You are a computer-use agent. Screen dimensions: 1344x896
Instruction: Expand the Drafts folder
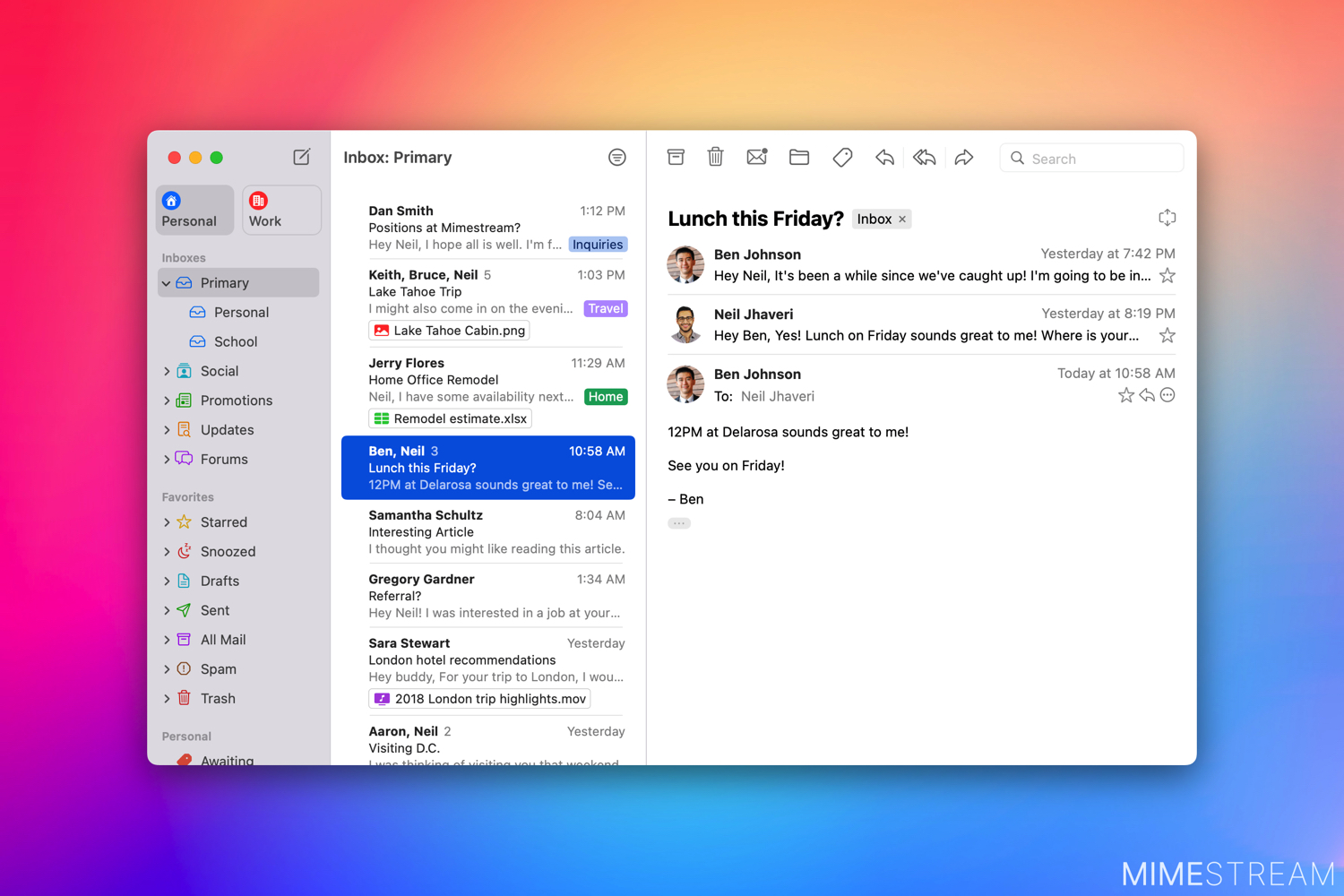pyautogui.click(x=167, y=582)
